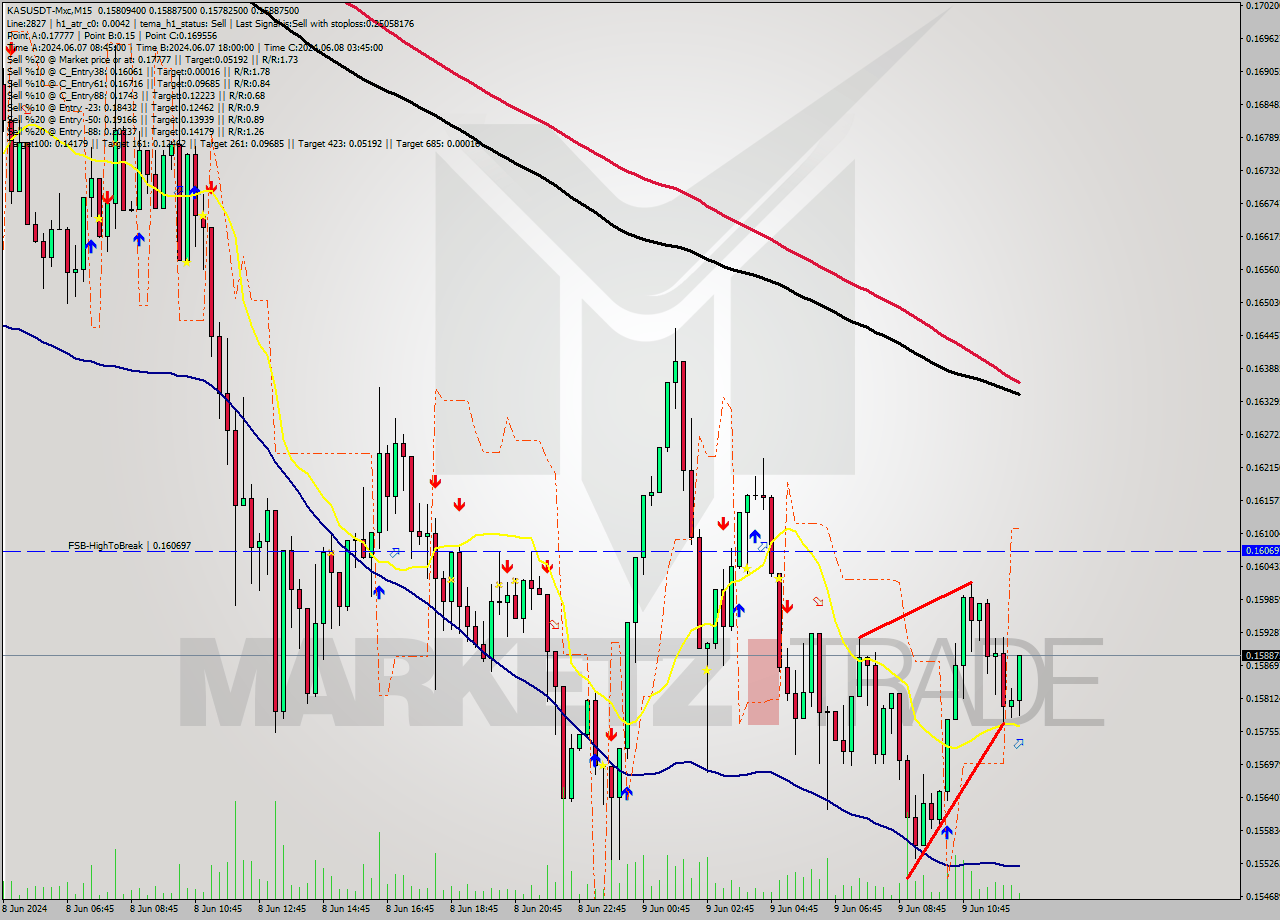Click the 'Sell %20 @ Entry -88' line
Screen dimensions: 1280x920
(x=135, y=131)
